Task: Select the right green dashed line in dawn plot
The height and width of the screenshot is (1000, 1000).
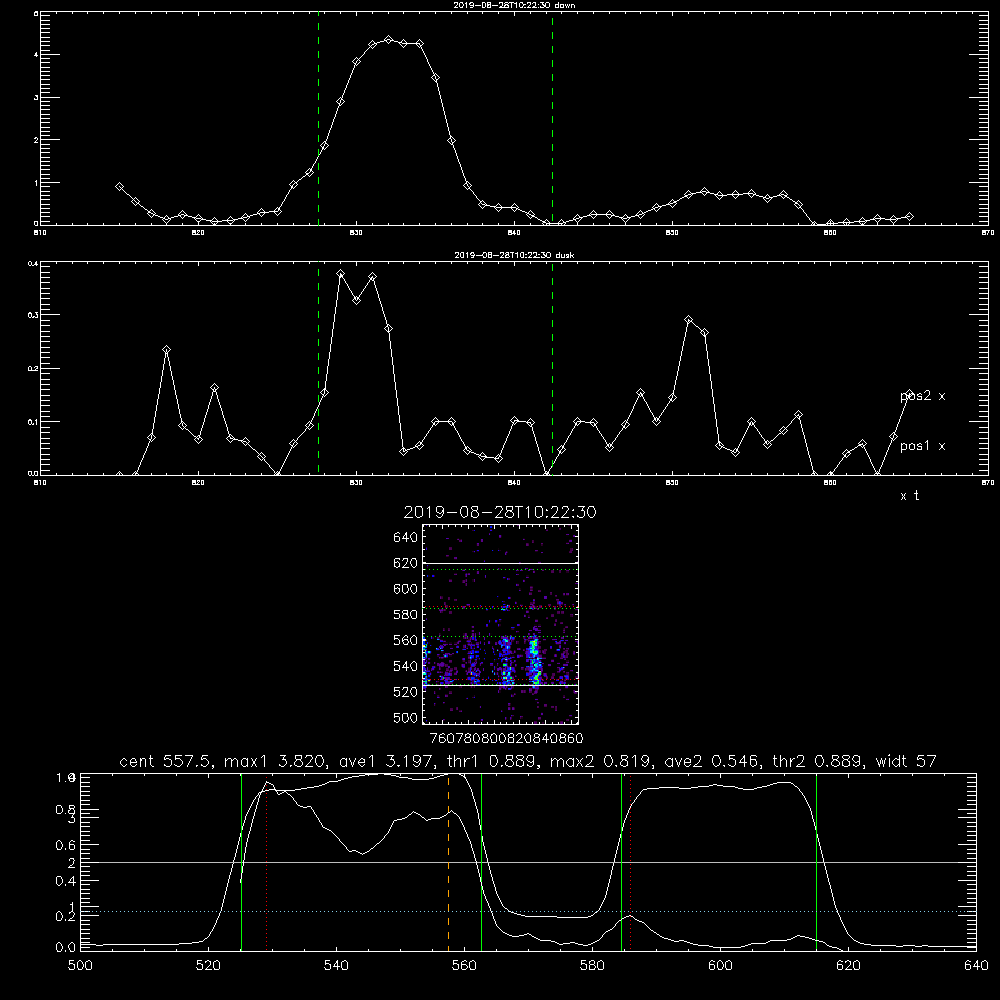Action: pyautogui.click(x=552, y=121)
